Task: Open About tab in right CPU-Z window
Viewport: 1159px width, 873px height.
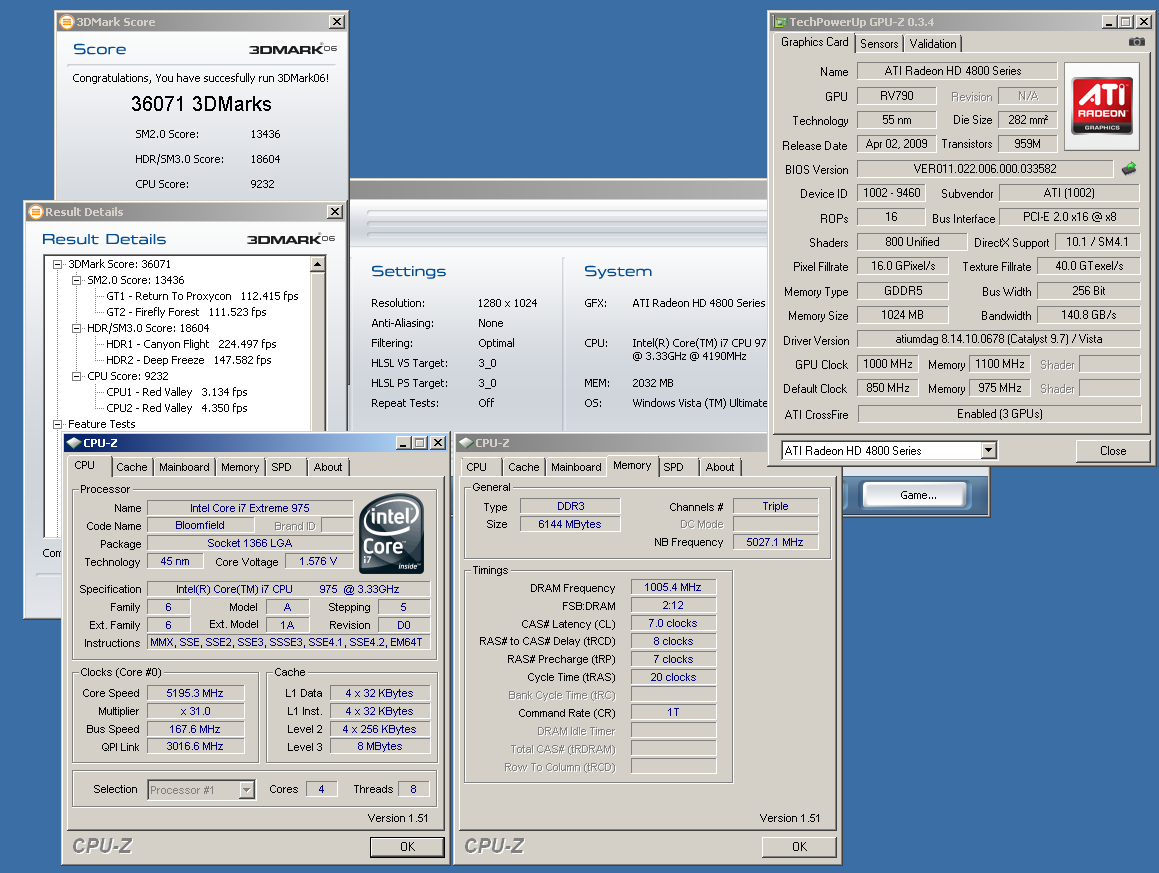Action: point(720,467)
